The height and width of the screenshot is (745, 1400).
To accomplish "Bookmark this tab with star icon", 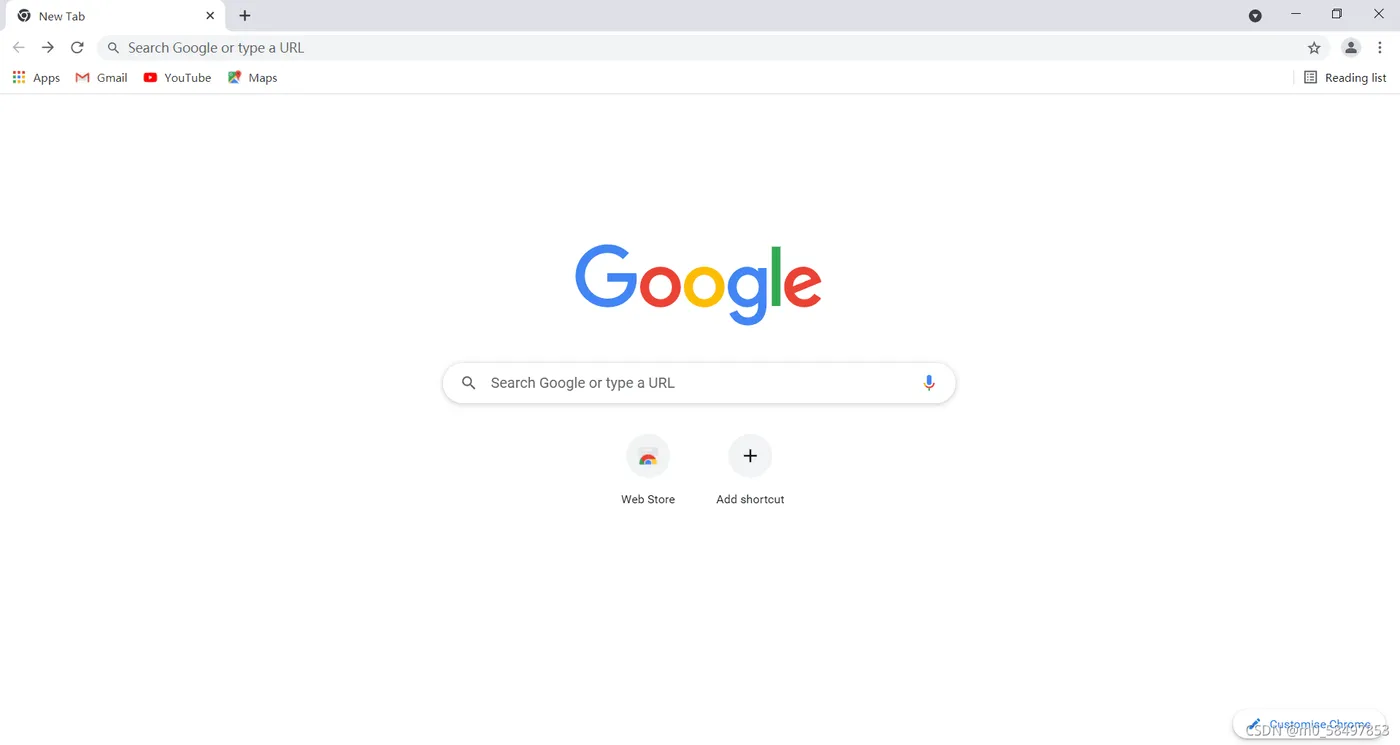I will pyautogui.click(x=1314, y=47).
